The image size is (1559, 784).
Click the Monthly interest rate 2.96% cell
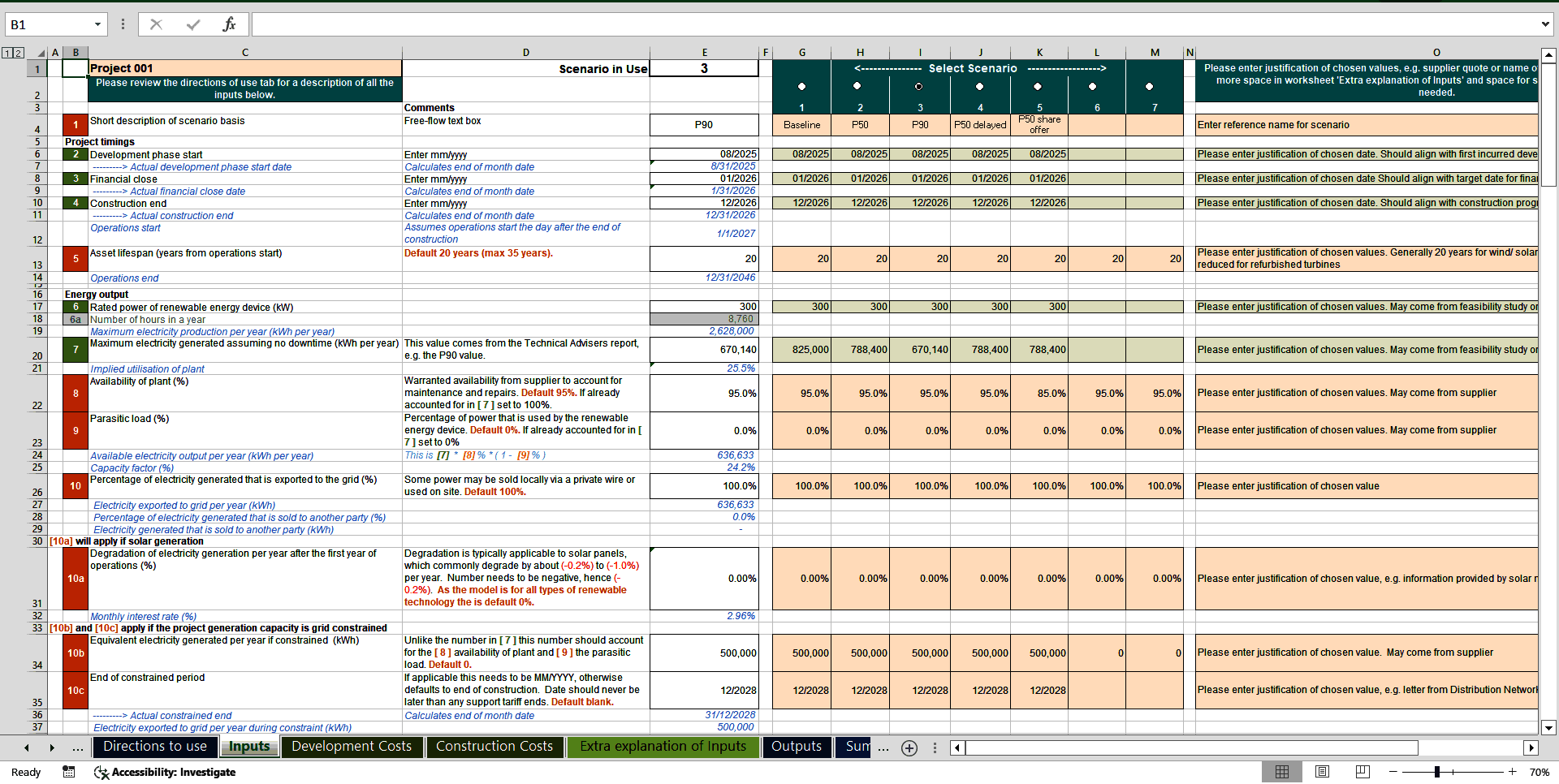point(704,616)
